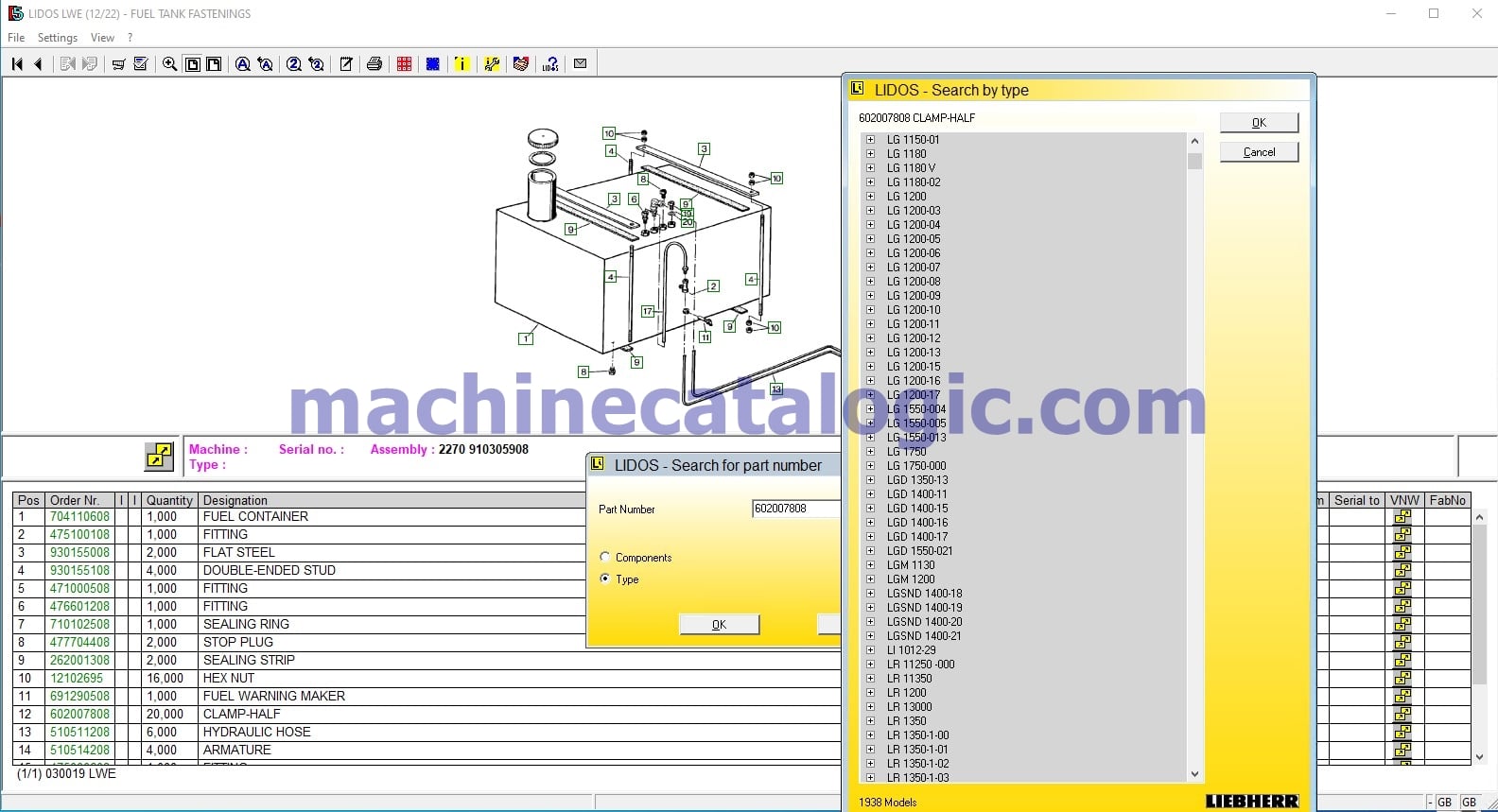Select the Type radio button
Screen dimensions: 1498x812
point(605,579)
